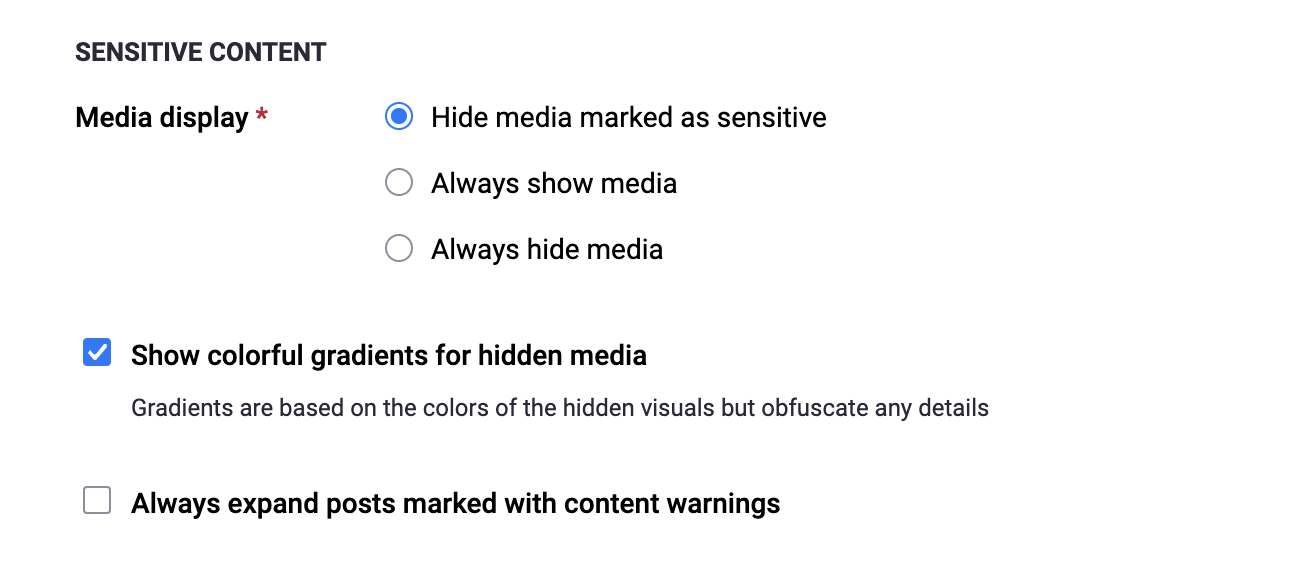Select the 'Hide media marked as sensitive' radio button

(398, 117)
